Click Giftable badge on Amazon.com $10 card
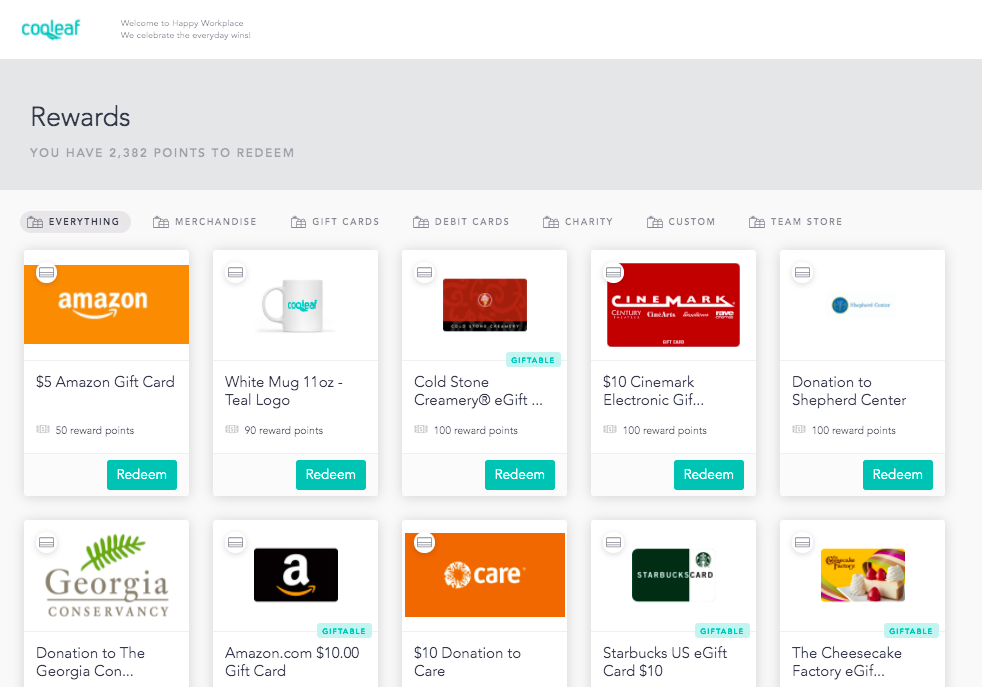982x687 pixels. [x=344, y=631]
